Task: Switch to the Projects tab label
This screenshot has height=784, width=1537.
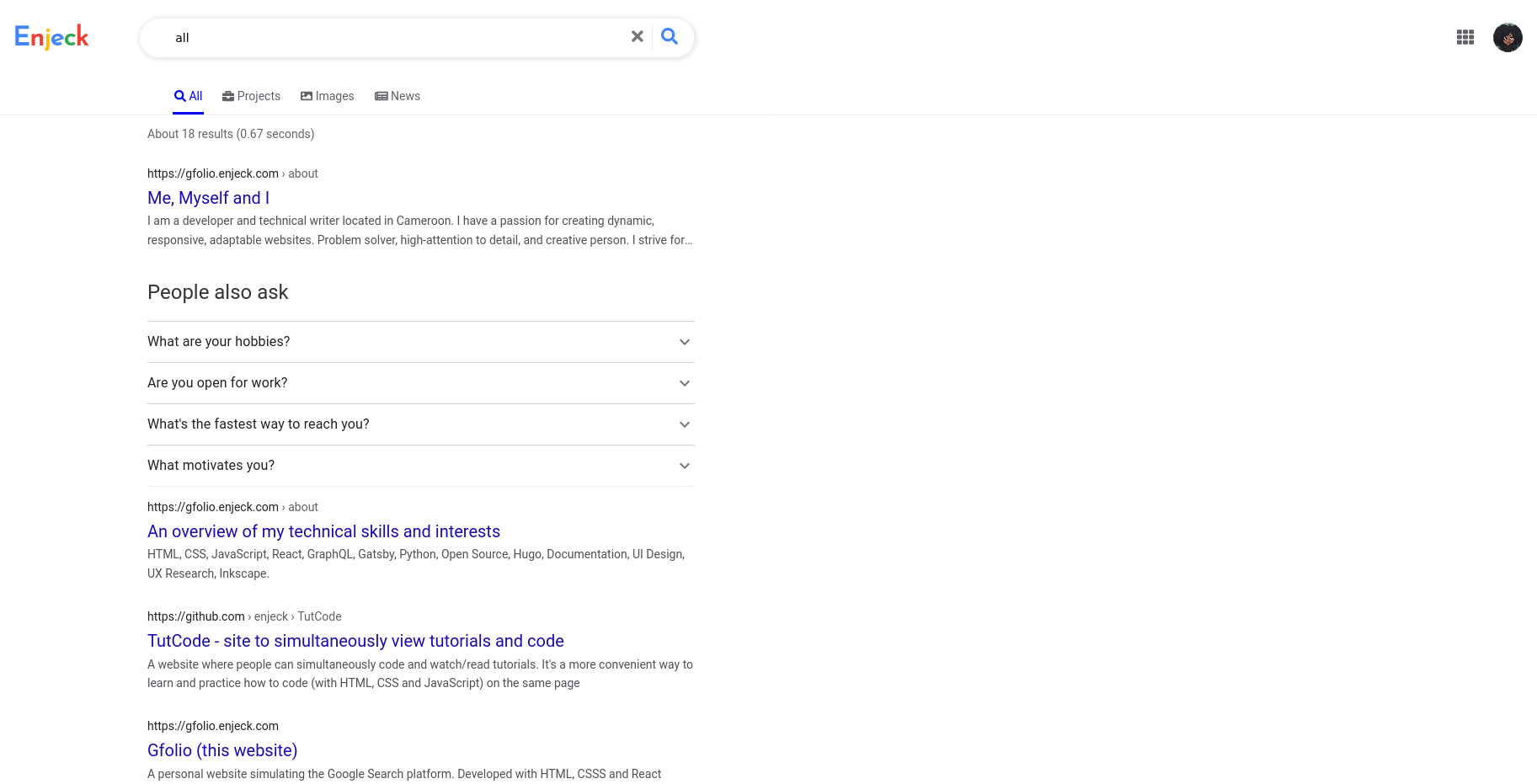Action: tap(259, 97)
